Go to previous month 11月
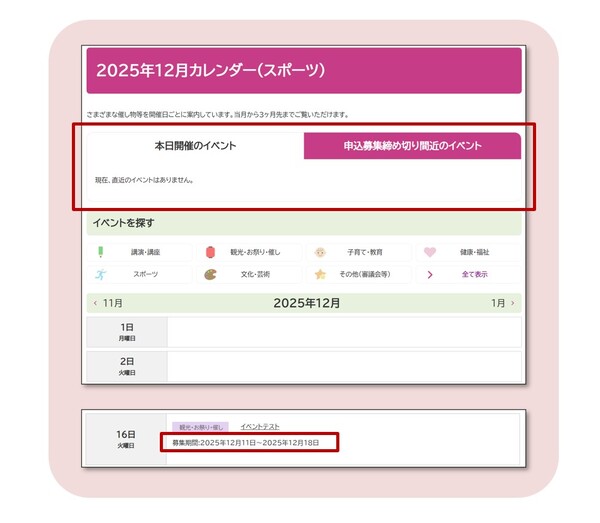 (x=108, y=303)
